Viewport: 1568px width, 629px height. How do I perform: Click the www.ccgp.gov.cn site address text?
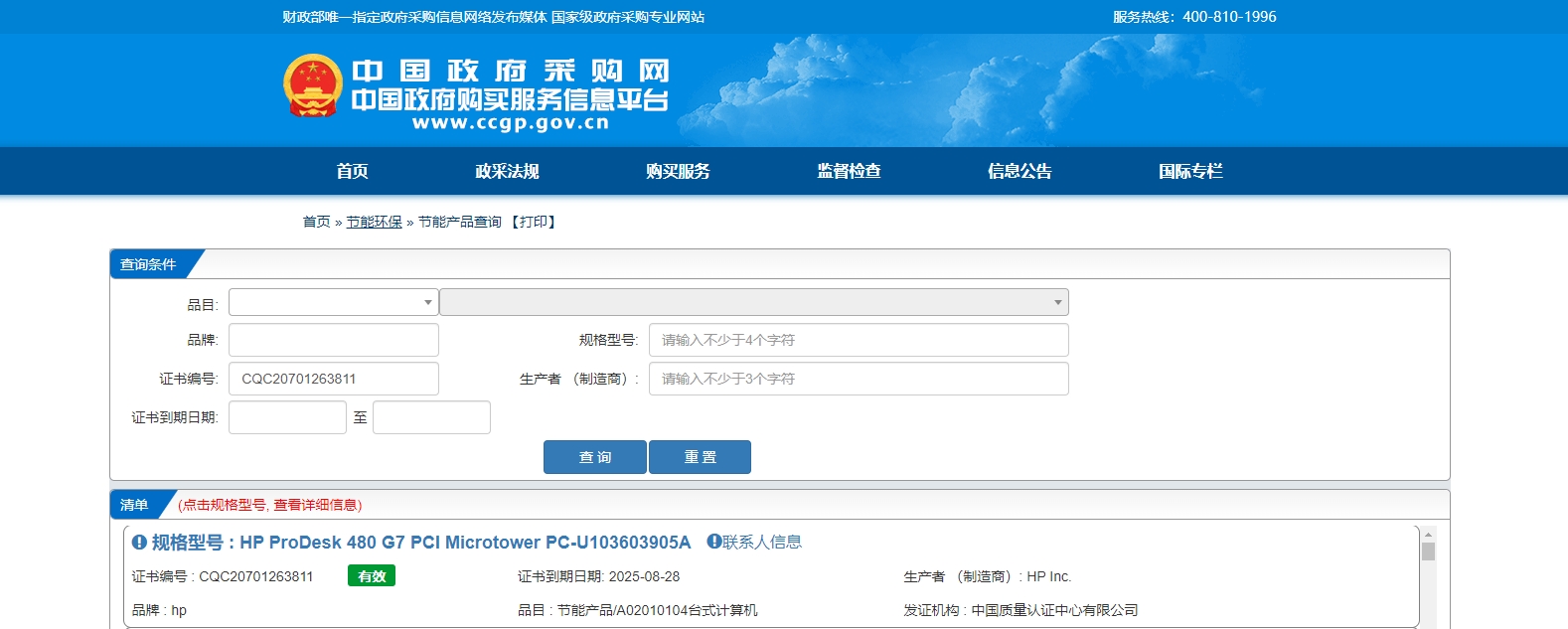click(x=511, y=123)
